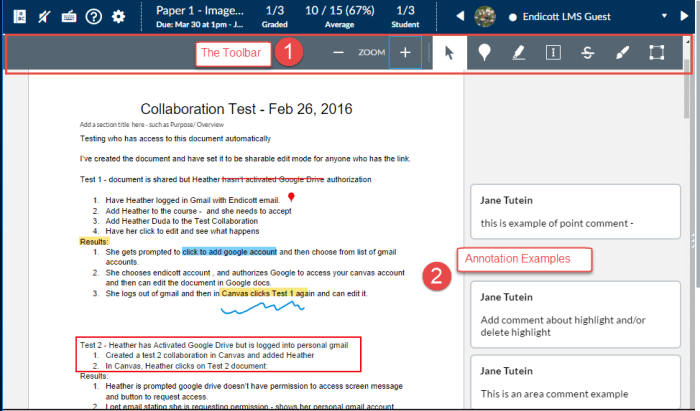
Task: Select the pointer selection tool
Action: (450, 53)
